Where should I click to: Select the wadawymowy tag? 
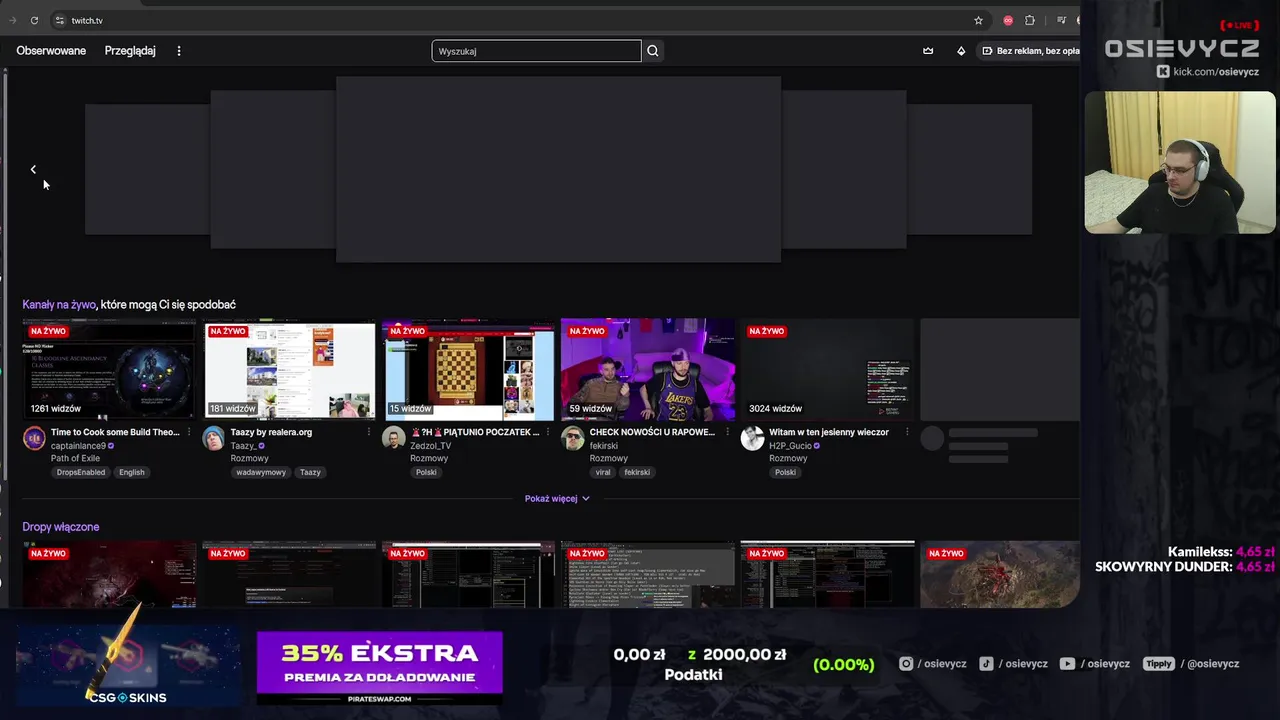point(261,472)
